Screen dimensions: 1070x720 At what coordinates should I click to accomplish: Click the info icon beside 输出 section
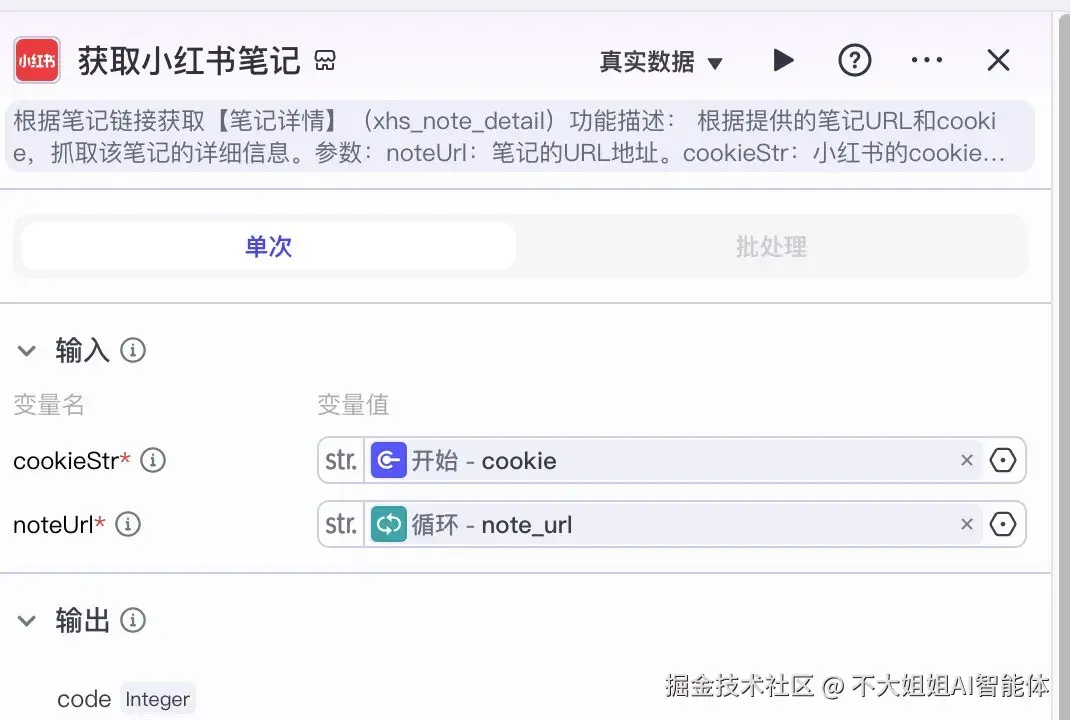click(x=132, y=620)
